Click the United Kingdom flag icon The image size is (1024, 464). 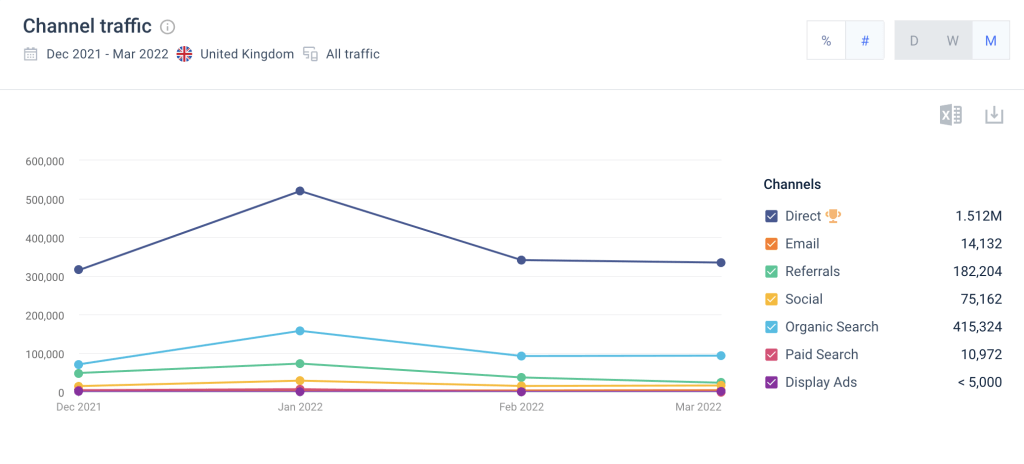pos(184,54)
